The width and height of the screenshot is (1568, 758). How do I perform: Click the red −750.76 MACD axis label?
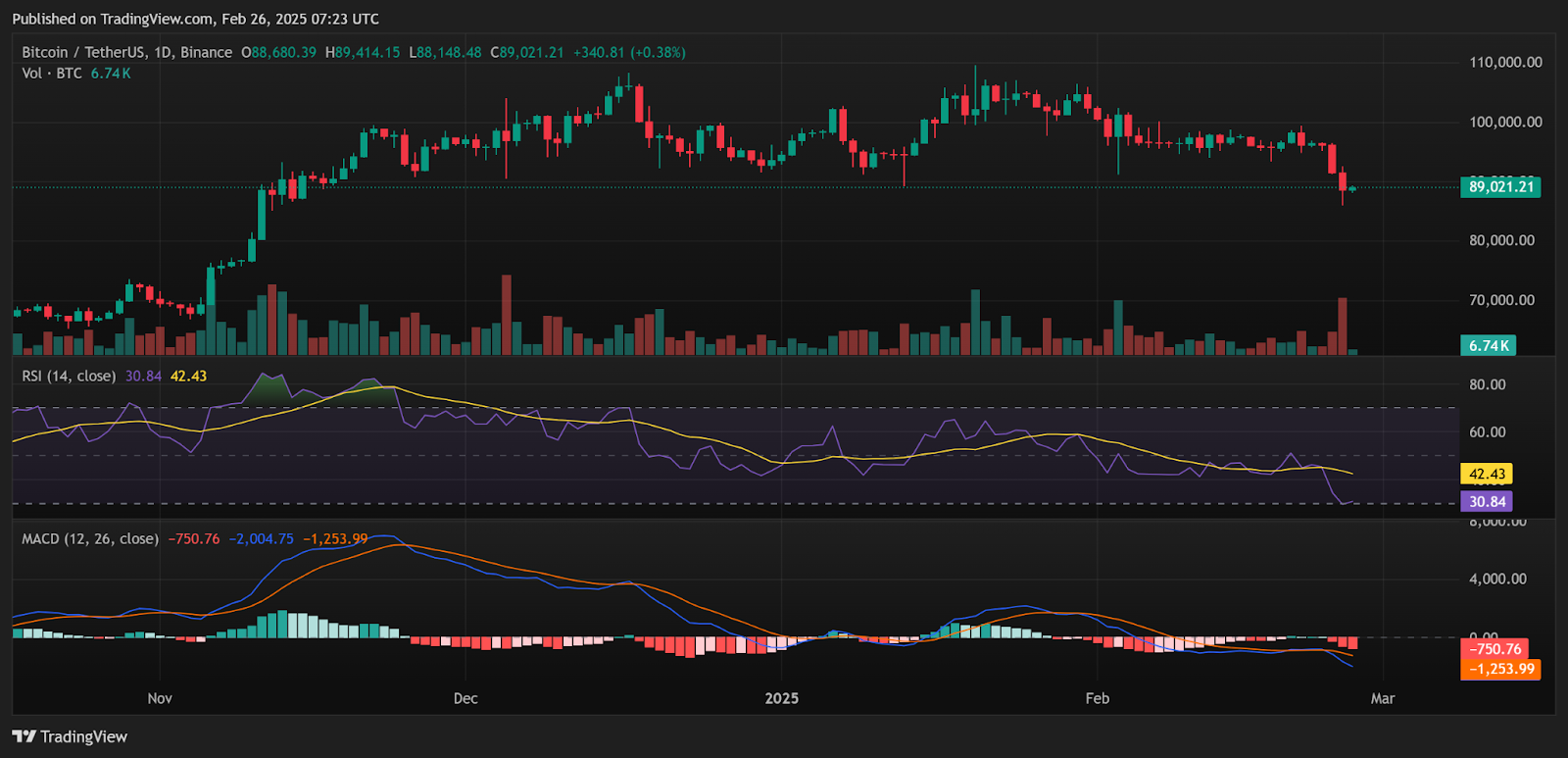1495,649
